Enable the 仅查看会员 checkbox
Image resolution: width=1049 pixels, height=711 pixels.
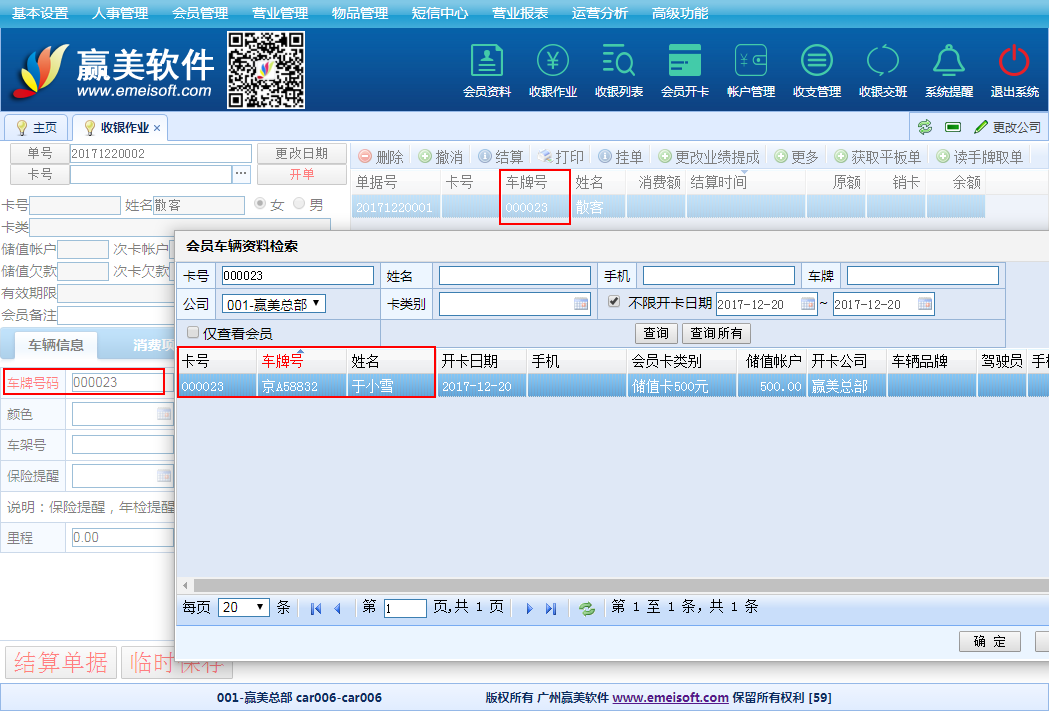(193, 333)
